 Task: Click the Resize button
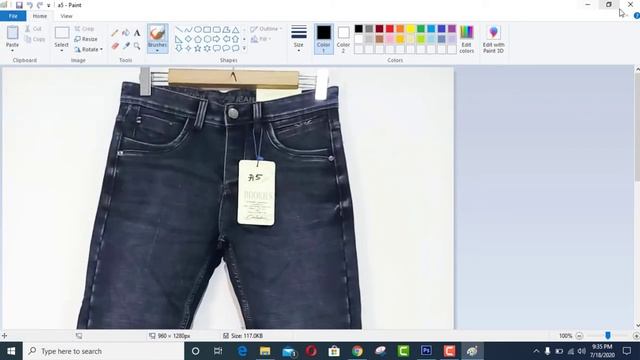point(86,39)
